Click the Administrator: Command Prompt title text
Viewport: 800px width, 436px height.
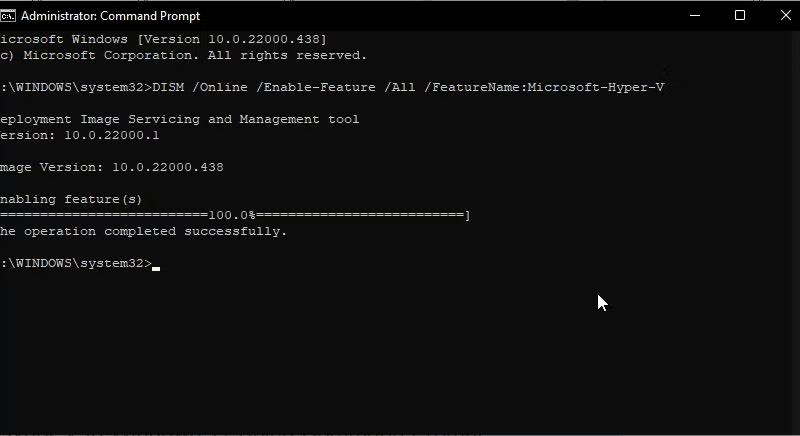pyautogui.click(x=110, y=16)
